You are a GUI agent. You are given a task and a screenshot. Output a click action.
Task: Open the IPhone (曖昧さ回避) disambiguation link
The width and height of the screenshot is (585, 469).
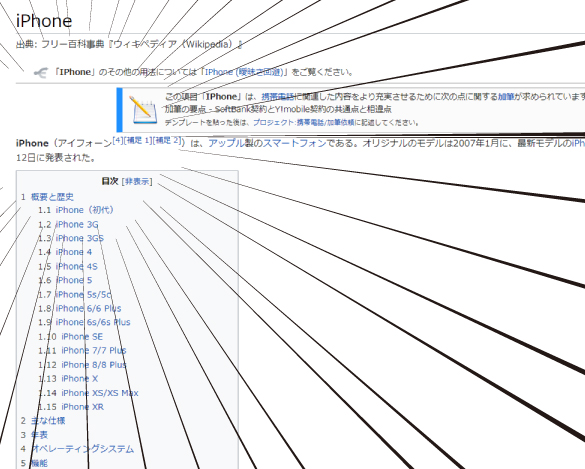244,72
